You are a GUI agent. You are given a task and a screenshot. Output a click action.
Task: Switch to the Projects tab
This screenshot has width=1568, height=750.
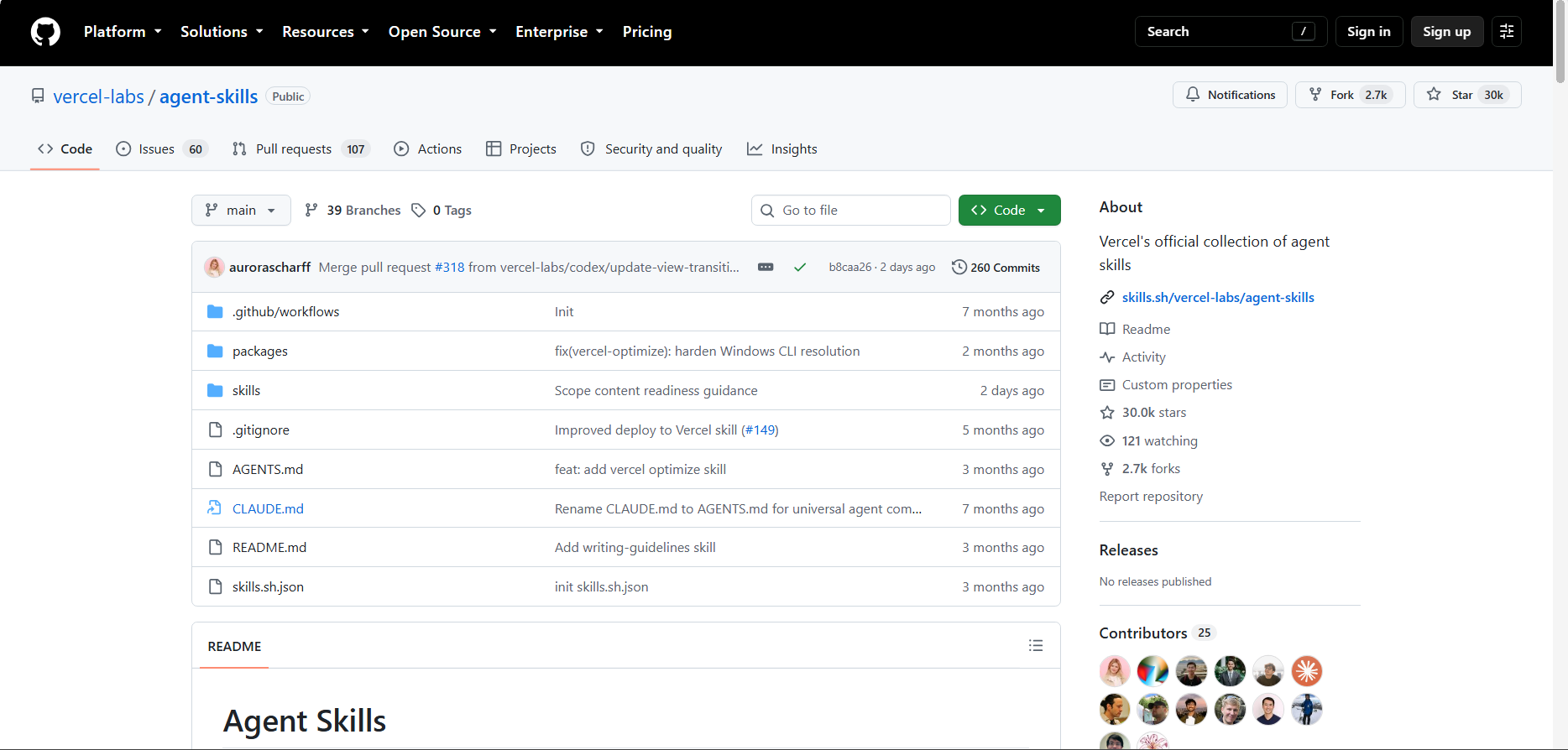coord(521,149)
